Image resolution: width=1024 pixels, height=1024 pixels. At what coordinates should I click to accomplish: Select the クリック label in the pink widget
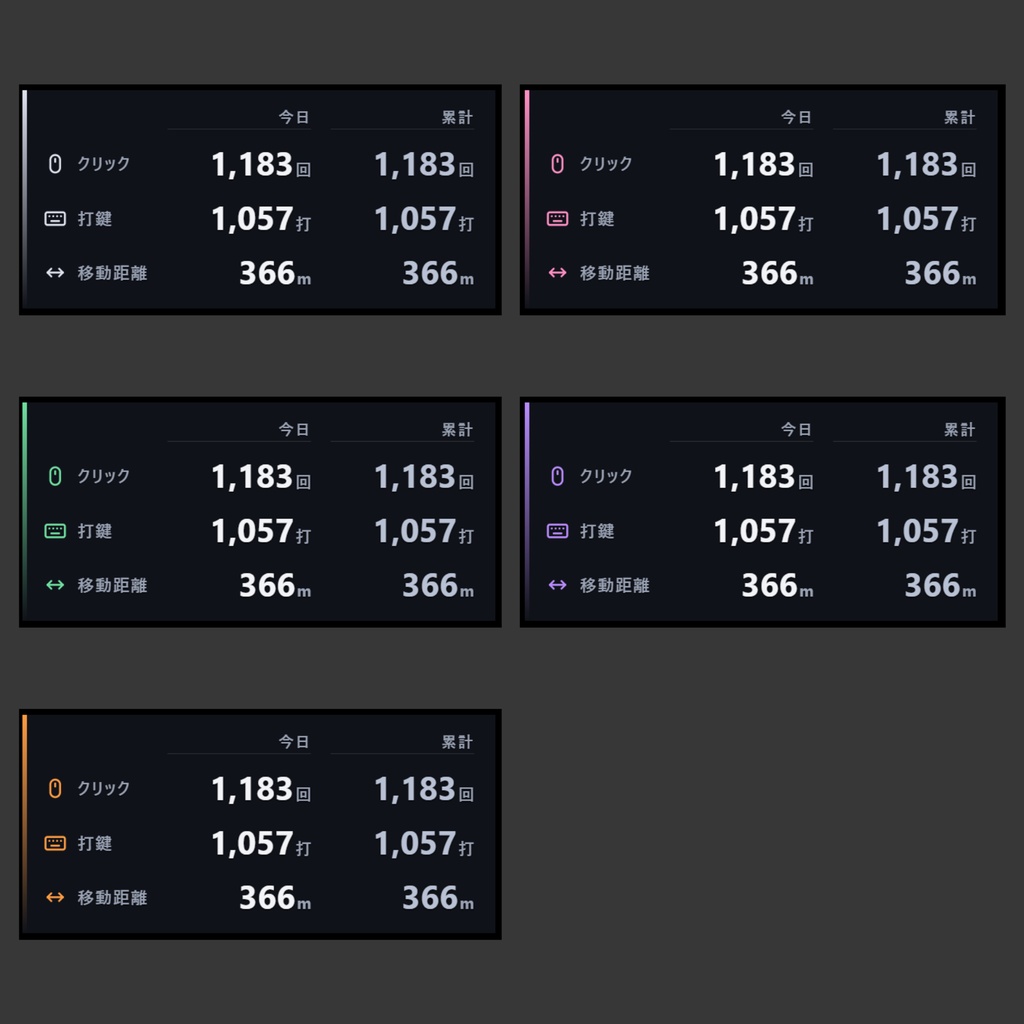click(606, 163)
